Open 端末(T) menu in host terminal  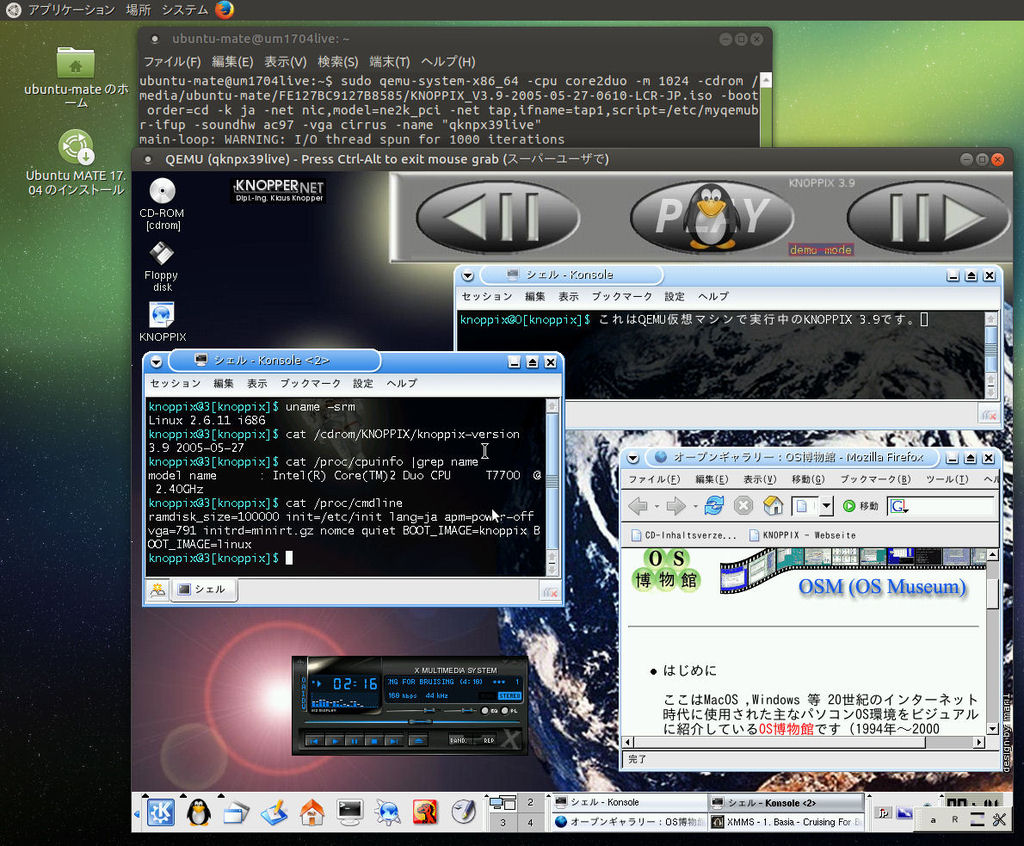(389, 61)
